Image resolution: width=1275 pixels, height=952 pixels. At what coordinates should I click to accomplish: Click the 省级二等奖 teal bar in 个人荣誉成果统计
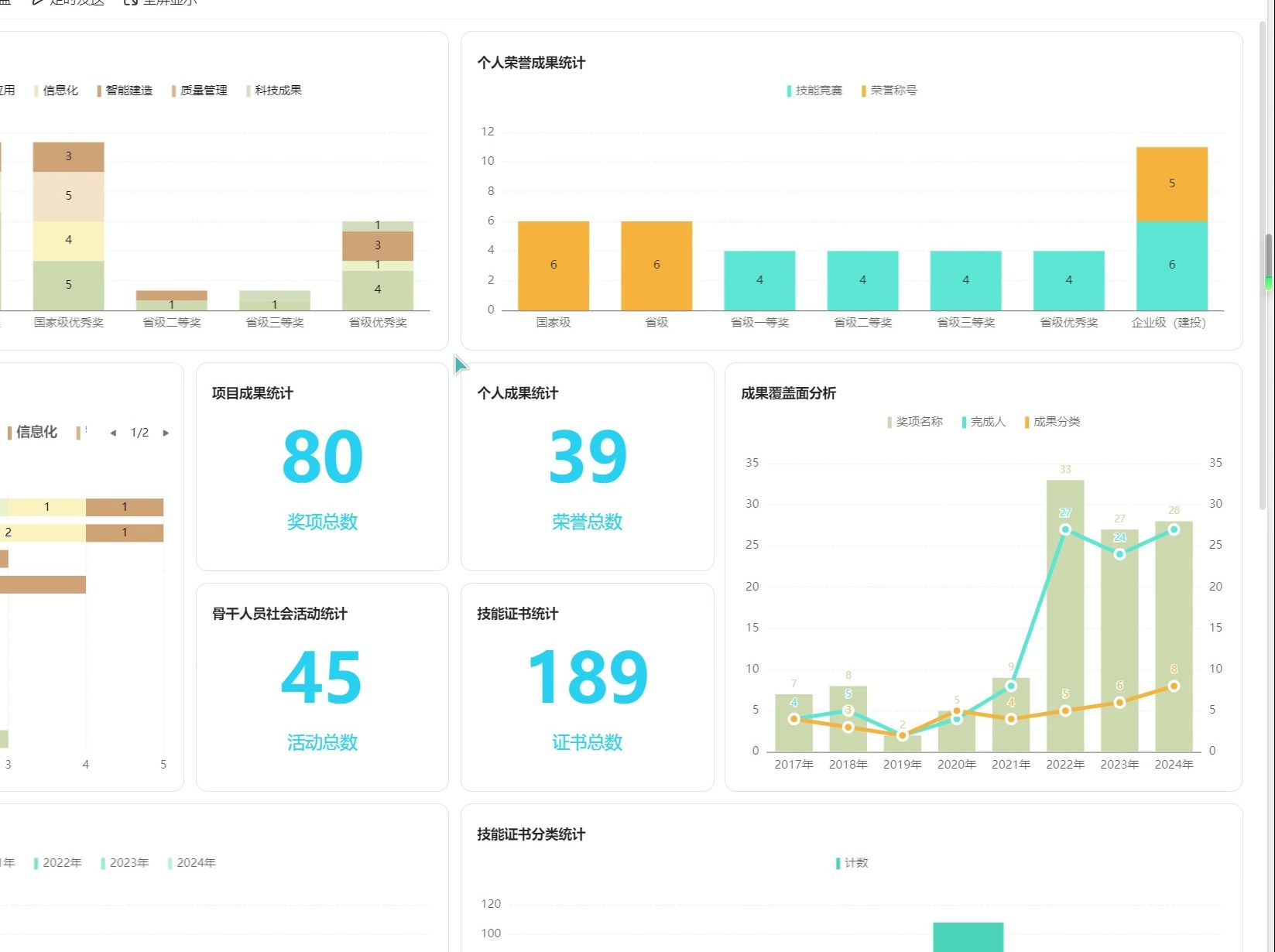(x=862, y=280)
